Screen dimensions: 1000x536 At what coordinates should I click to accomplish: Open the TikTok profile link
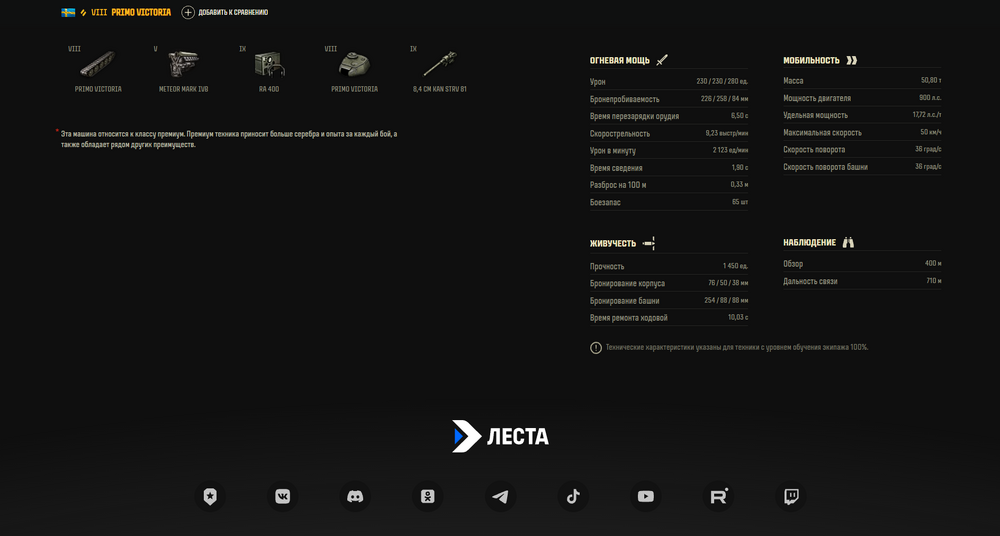click(x=573, y=496)
